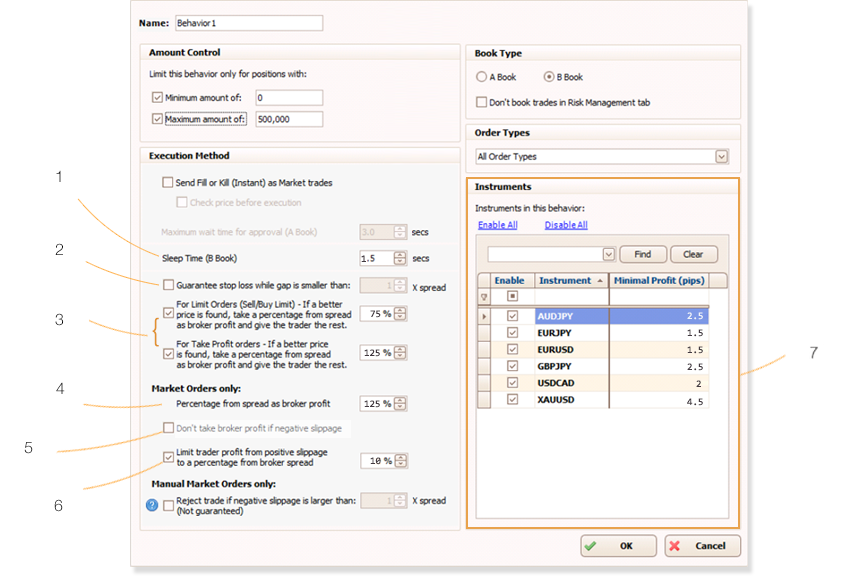Check Don't book trades in Risk Management tab
Image resolution: width=842 pixels, height=576 pixels.
tap(482, 102)
